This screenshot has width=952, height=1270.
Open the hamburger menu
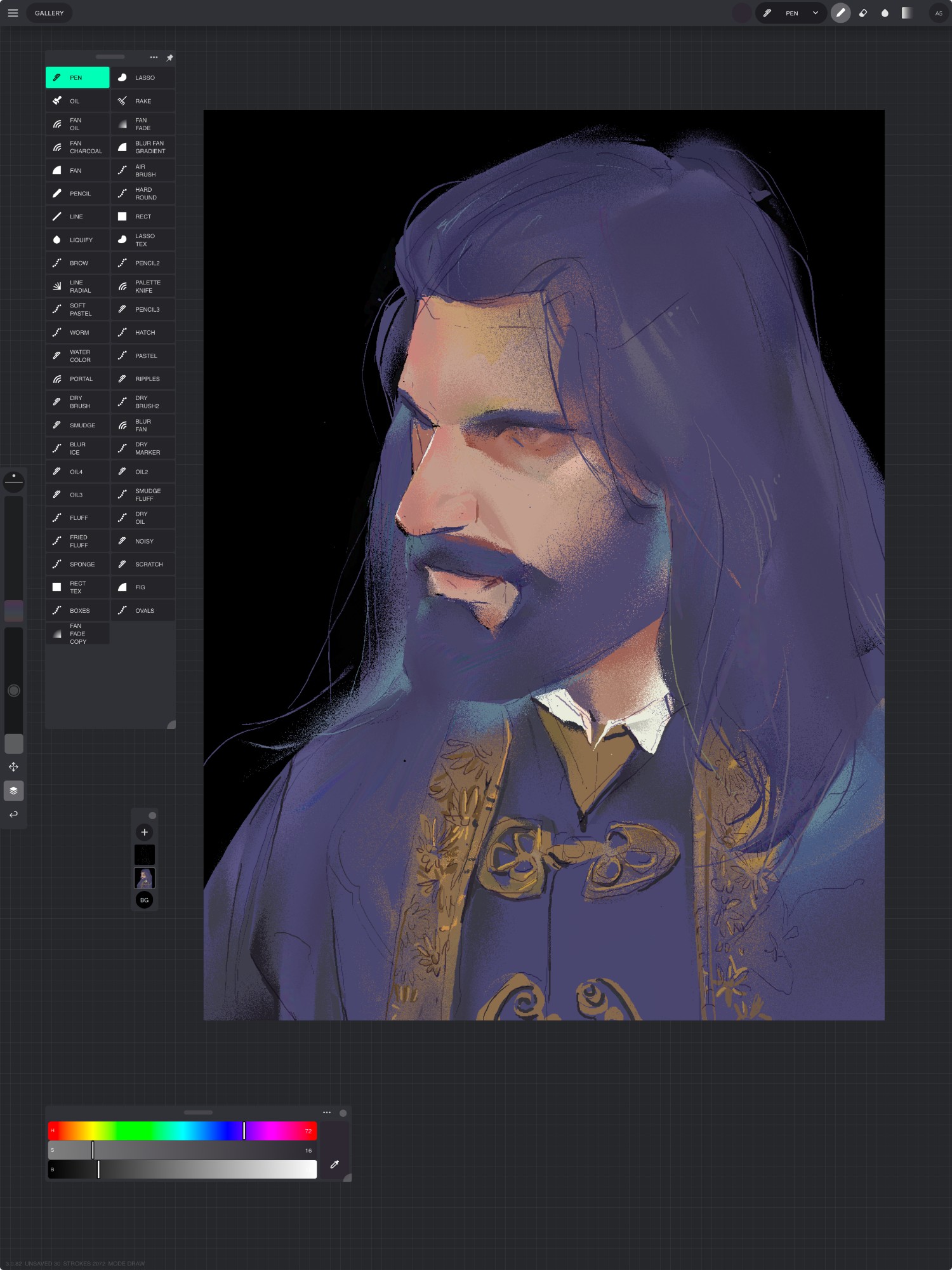pos(13,13)
